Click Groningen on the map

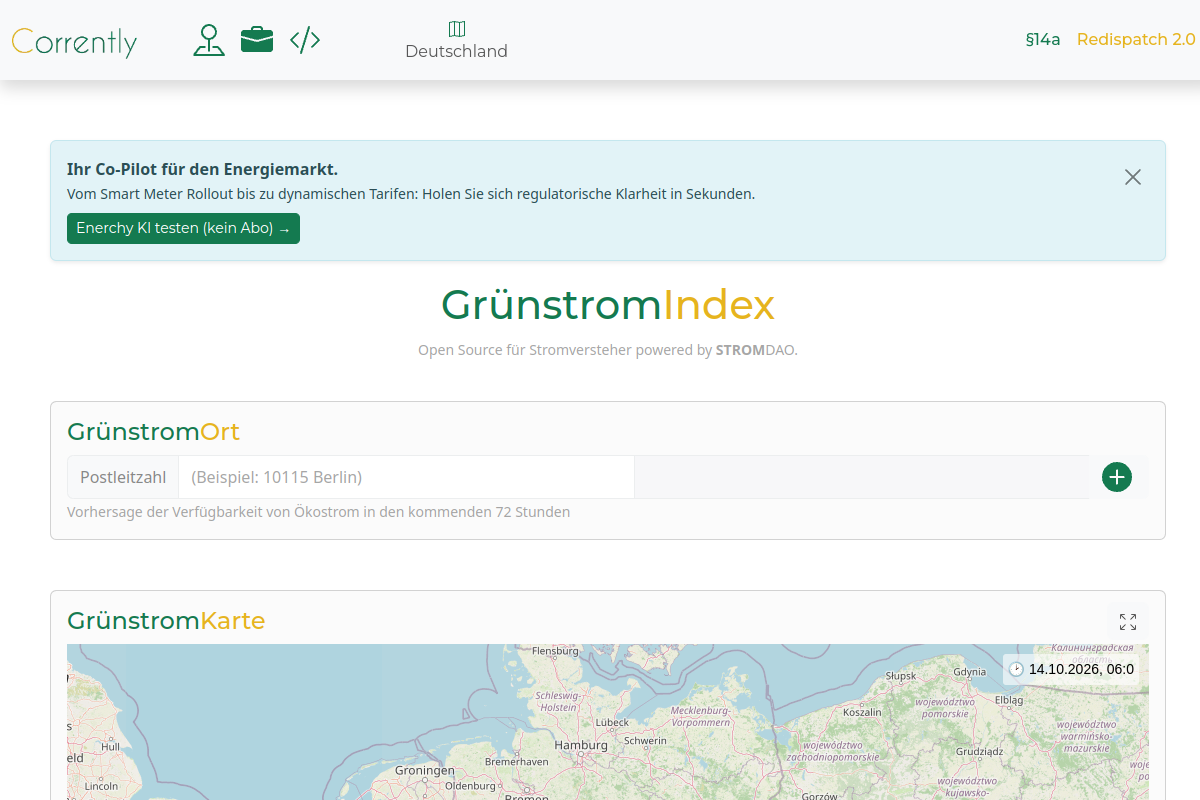[x=425, y=771]
